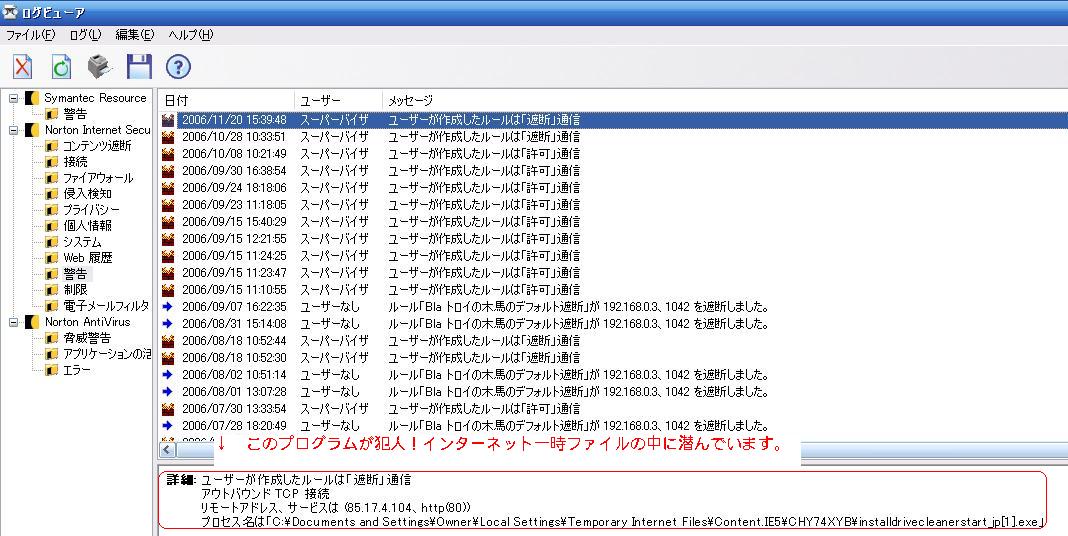Viewport: 1068px width, 536px height.
Task: Open the ファイル(F) menu
Action: [x=30, y=35]
